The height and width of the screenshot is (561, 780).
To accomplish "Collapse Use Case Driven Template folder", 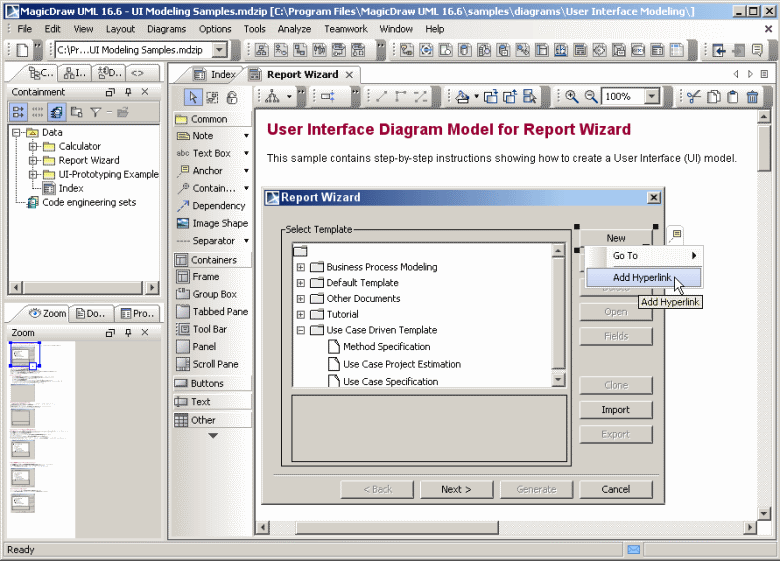I will pos(300,330).
